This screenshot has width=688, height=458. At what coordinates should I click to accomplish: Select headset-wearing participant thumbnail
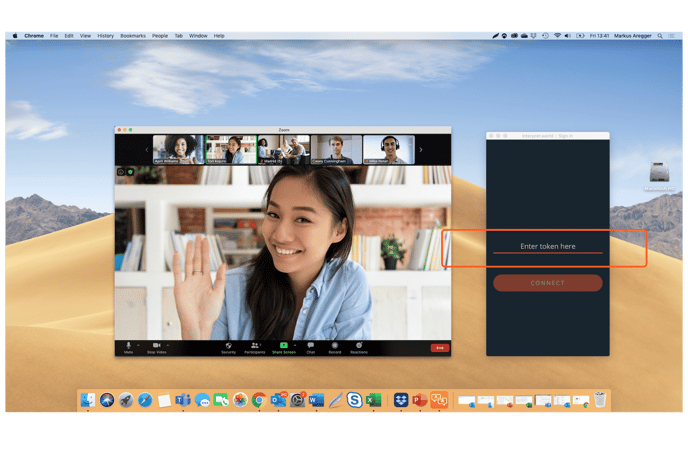tap(389, 150)
